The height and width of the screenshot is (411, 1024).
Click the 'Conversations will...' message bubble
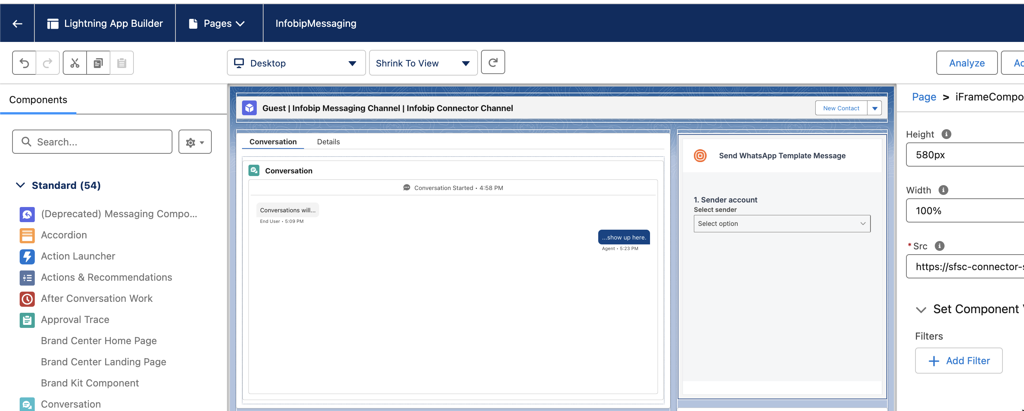tap(287, 210)
